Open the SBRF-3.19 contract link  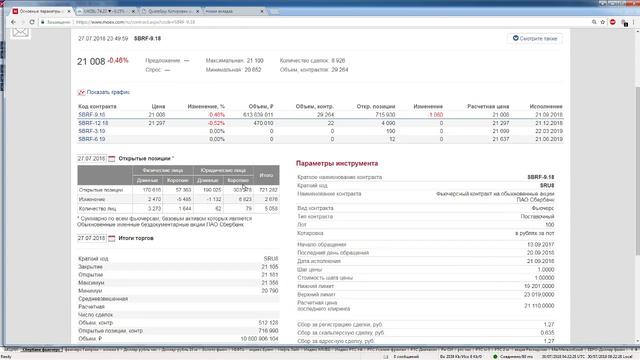(91, 131)
